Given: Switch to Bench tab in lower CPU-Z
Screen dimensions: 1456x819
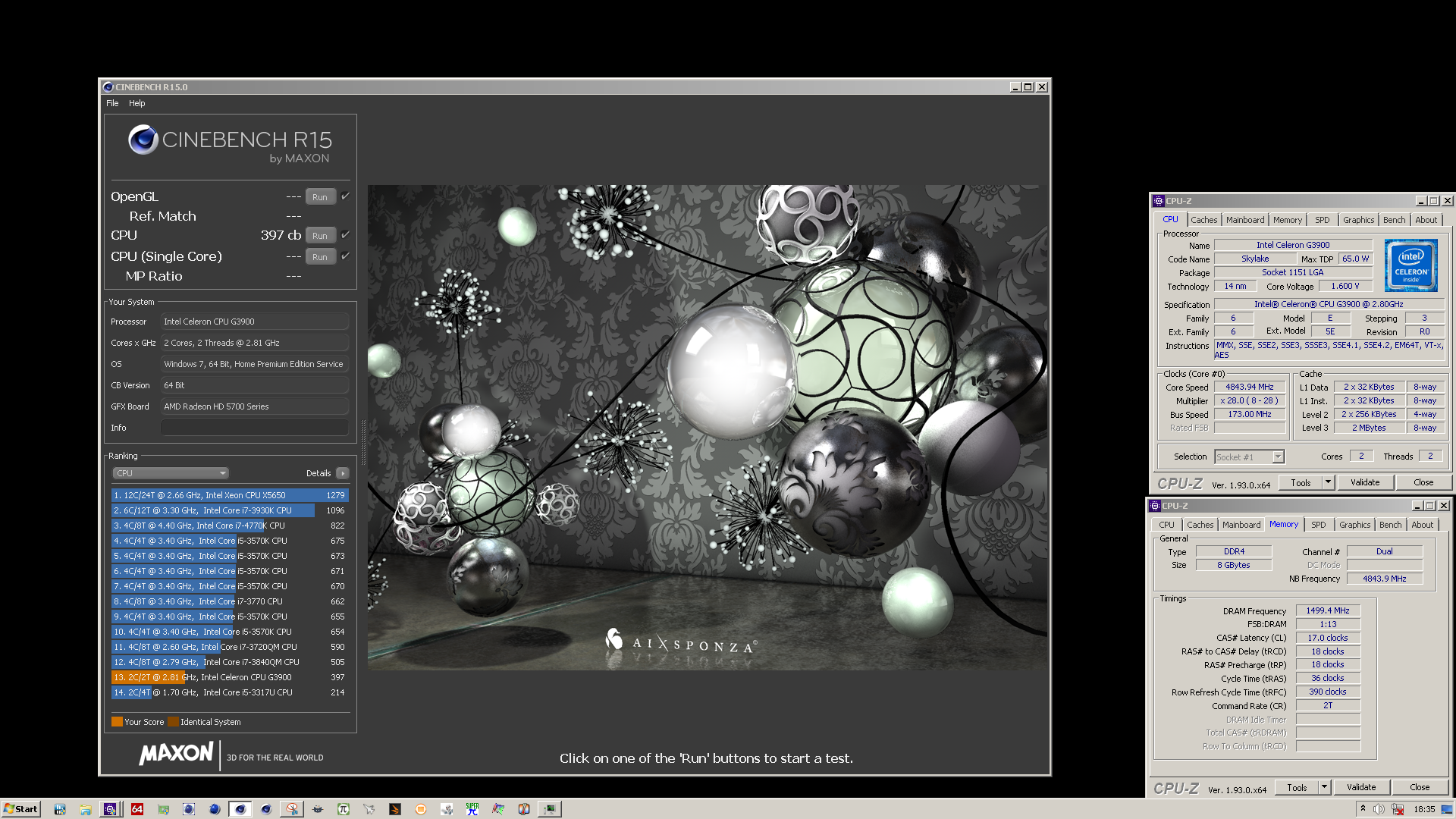Looking at the screenshot, I should (x=1390, y=525).
